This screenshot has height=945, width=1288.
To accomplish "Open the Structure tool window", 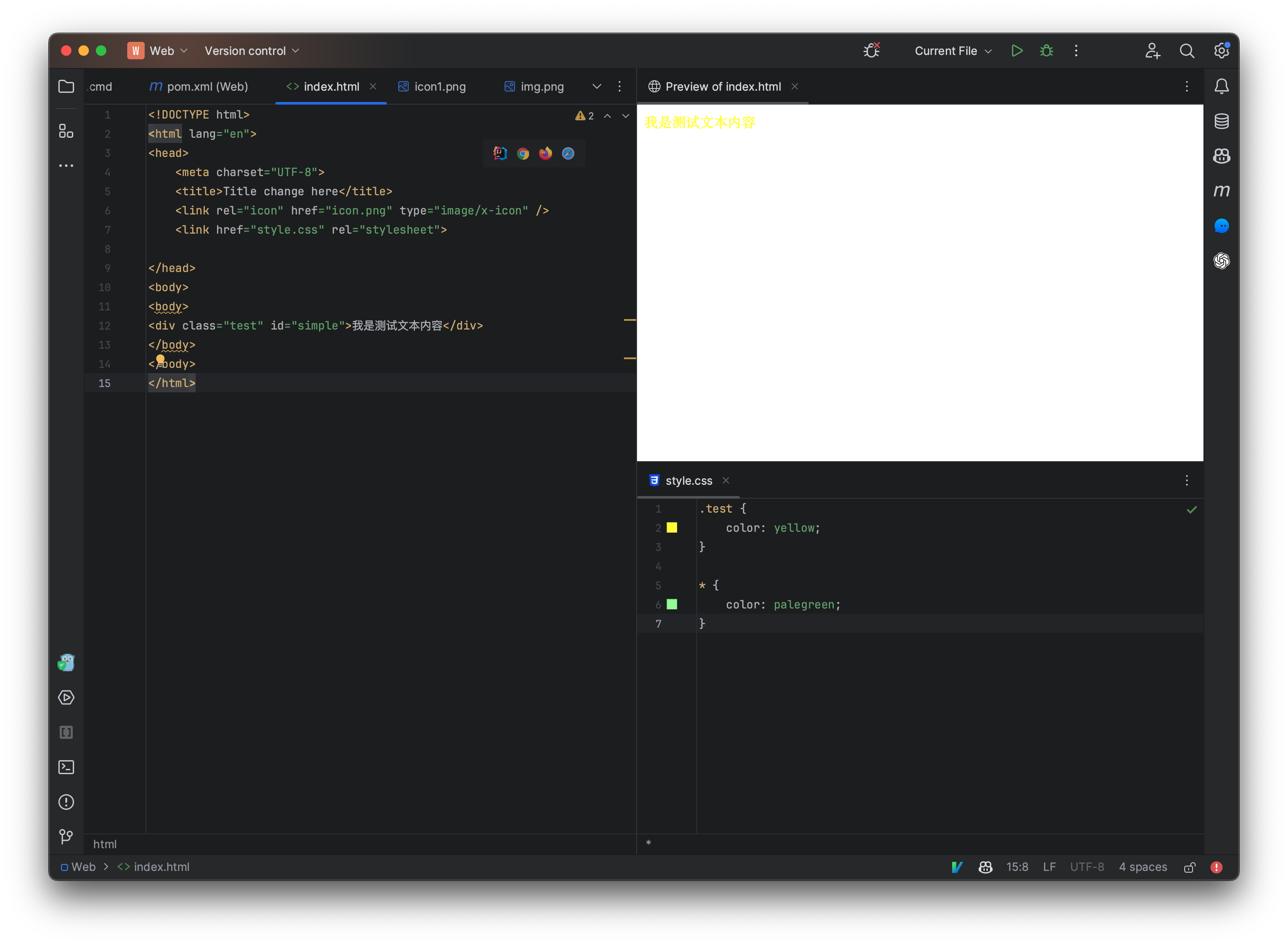I will coord(66,130).
